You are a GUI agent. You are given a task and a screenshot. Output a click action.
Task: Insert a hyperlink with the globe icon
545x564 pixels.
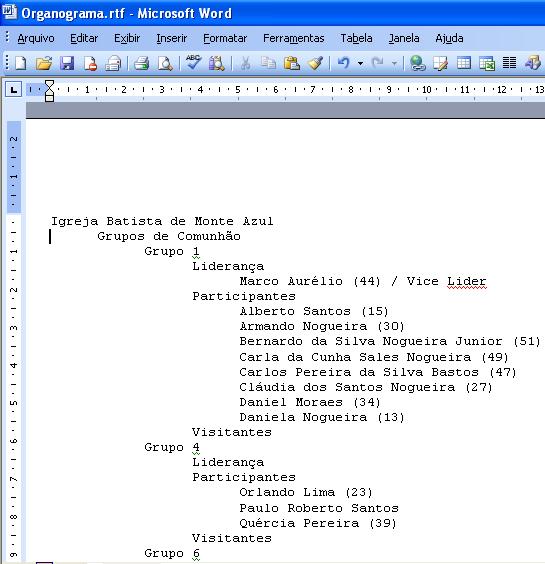point(417,63)
